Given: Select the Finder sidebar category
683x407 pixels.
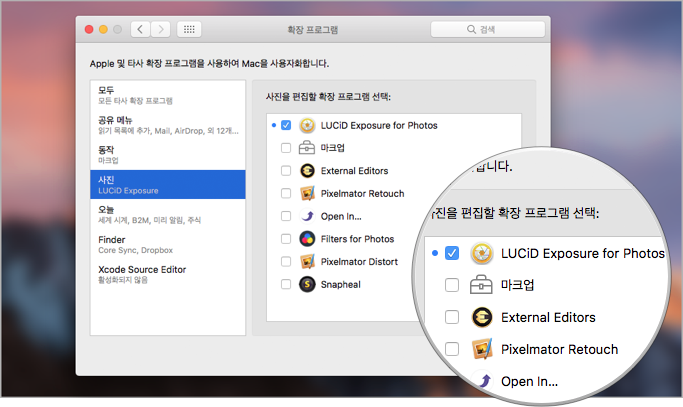Looking at the screenshot, I should click(x=168, y=244).
